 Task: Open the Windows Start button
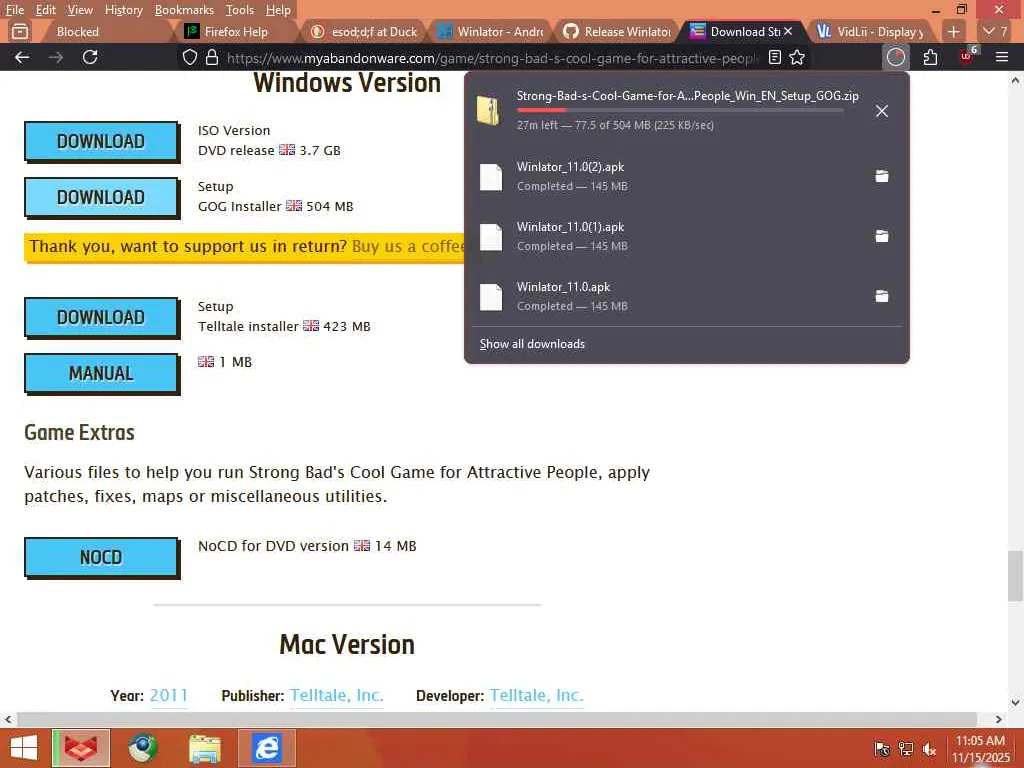tap(24, 748)
